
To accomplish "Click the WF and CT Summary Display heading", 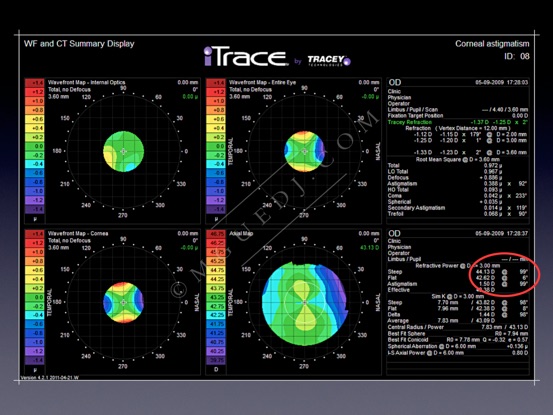I will point(79,44).
